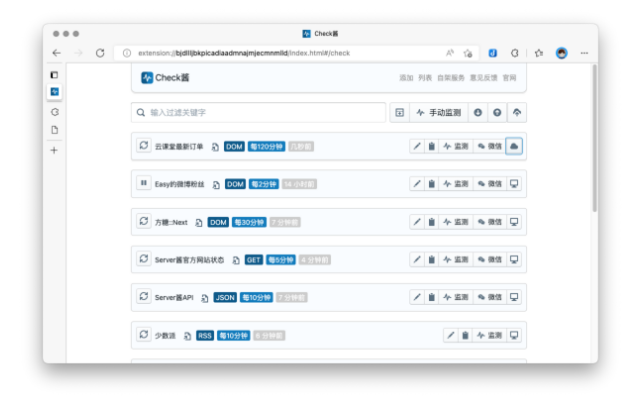Click the GET type badge on Server酱官方网站状态
Viewport: 640px width, 400px height.
(x=253, y=260)
